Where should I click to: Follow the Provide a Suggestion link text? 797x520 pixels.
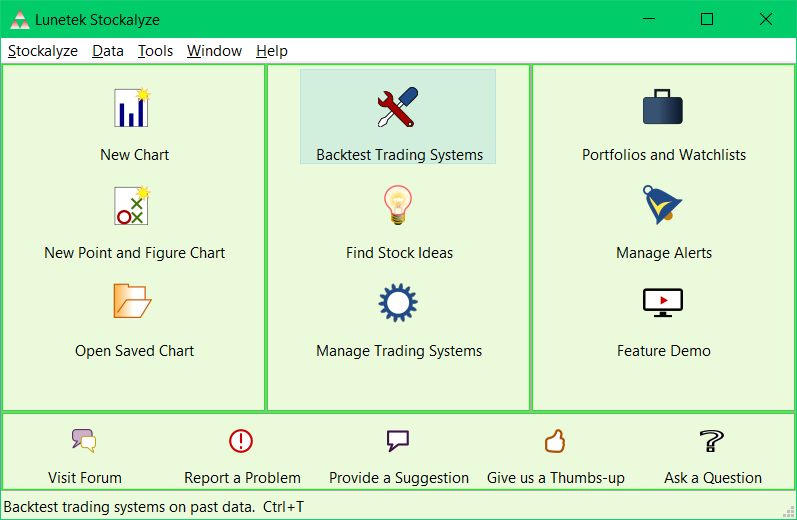click(x=399, y=478)
